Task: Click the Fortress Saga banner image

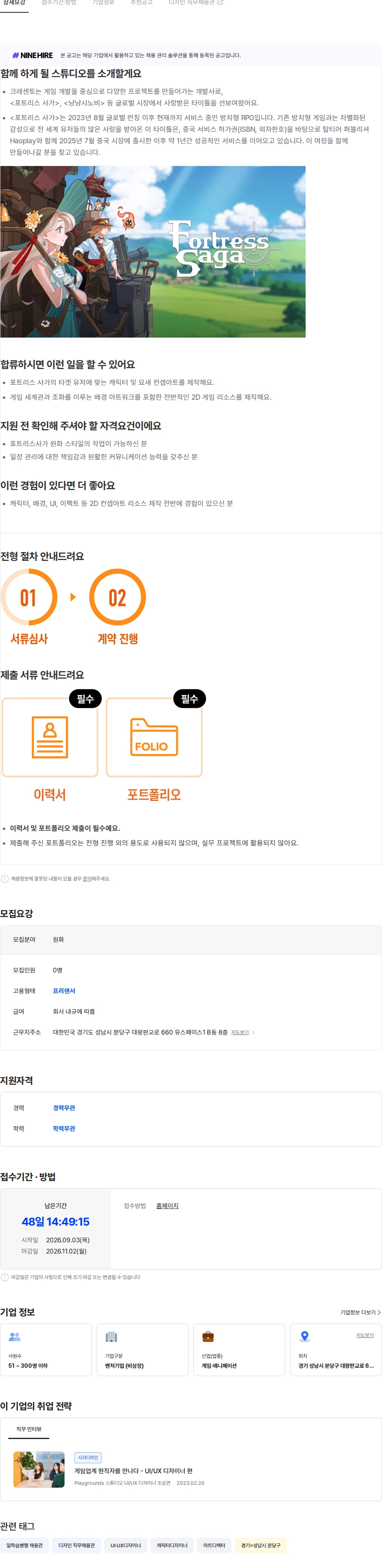Action: click(153, 252)
